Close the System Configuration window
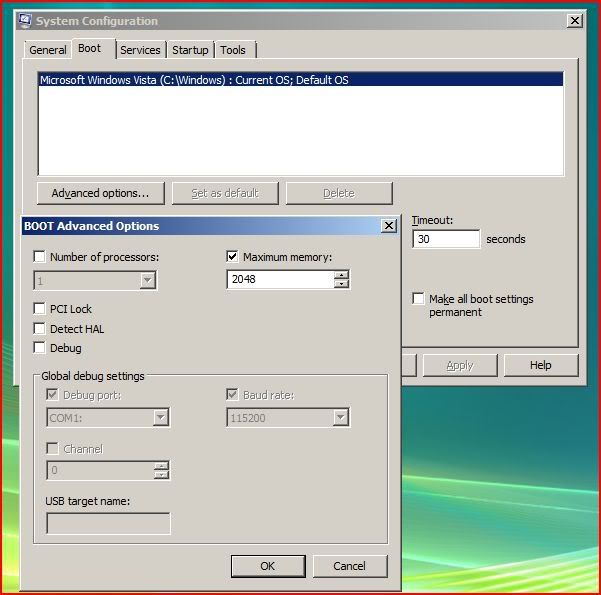This screenshot has width=601, height=595. click(575, 20)
